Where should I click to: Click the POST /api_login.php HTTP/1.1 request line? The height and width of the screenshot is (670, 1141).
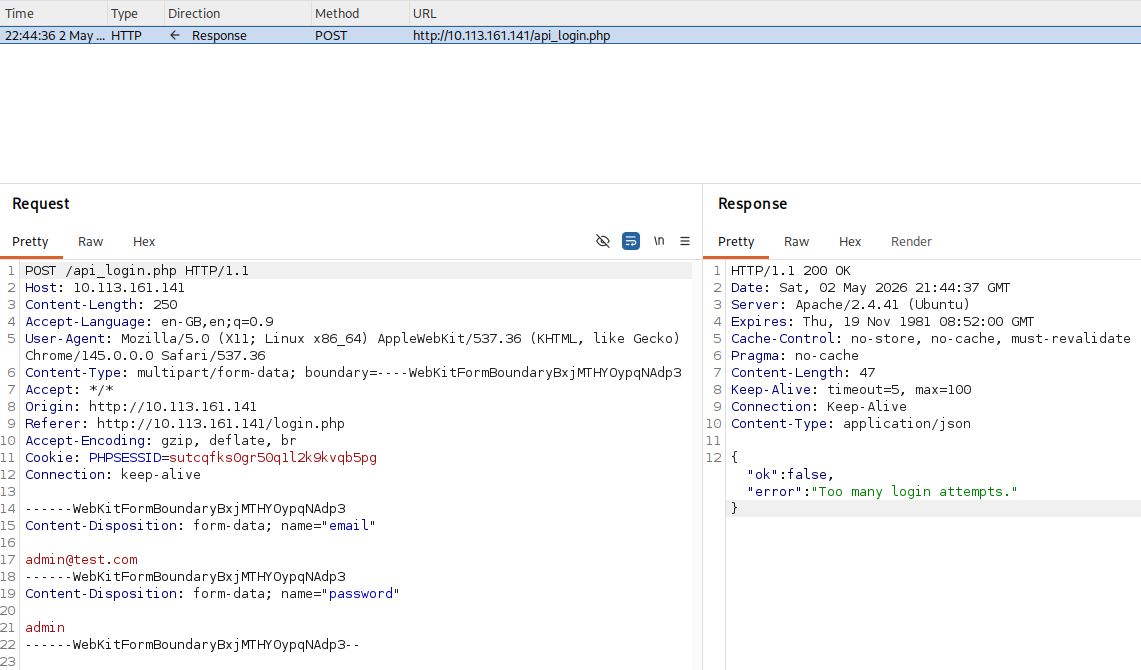[137, 271]
